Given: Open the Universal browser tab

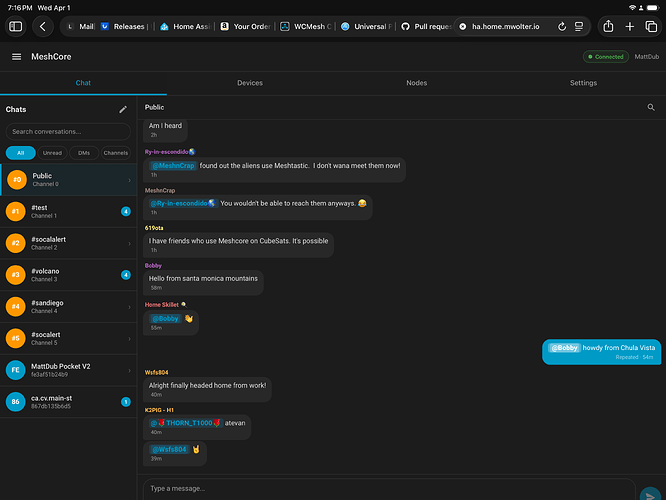Looking at the screenshot, I should point(366,26).
